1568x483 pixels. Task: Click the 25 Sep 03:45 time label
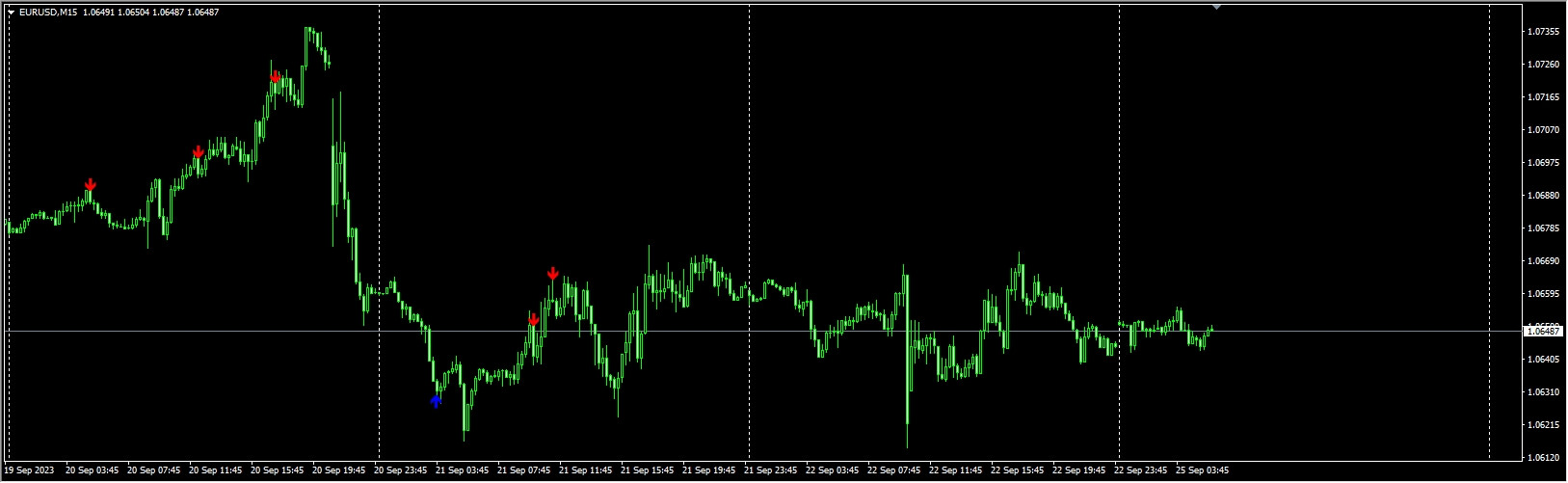(x=1203, y=470)
